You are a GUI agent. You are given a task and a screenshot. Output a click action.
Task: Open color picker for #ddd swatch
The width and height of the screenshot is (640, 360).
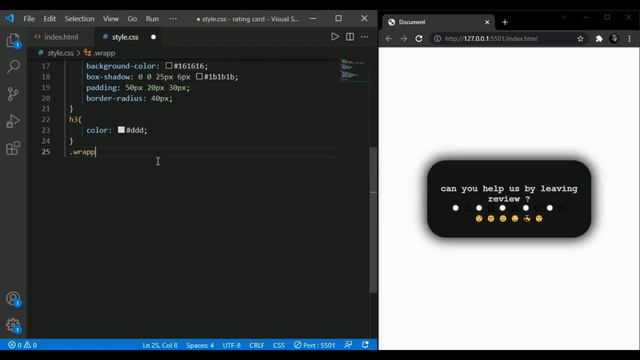(121, 130)
